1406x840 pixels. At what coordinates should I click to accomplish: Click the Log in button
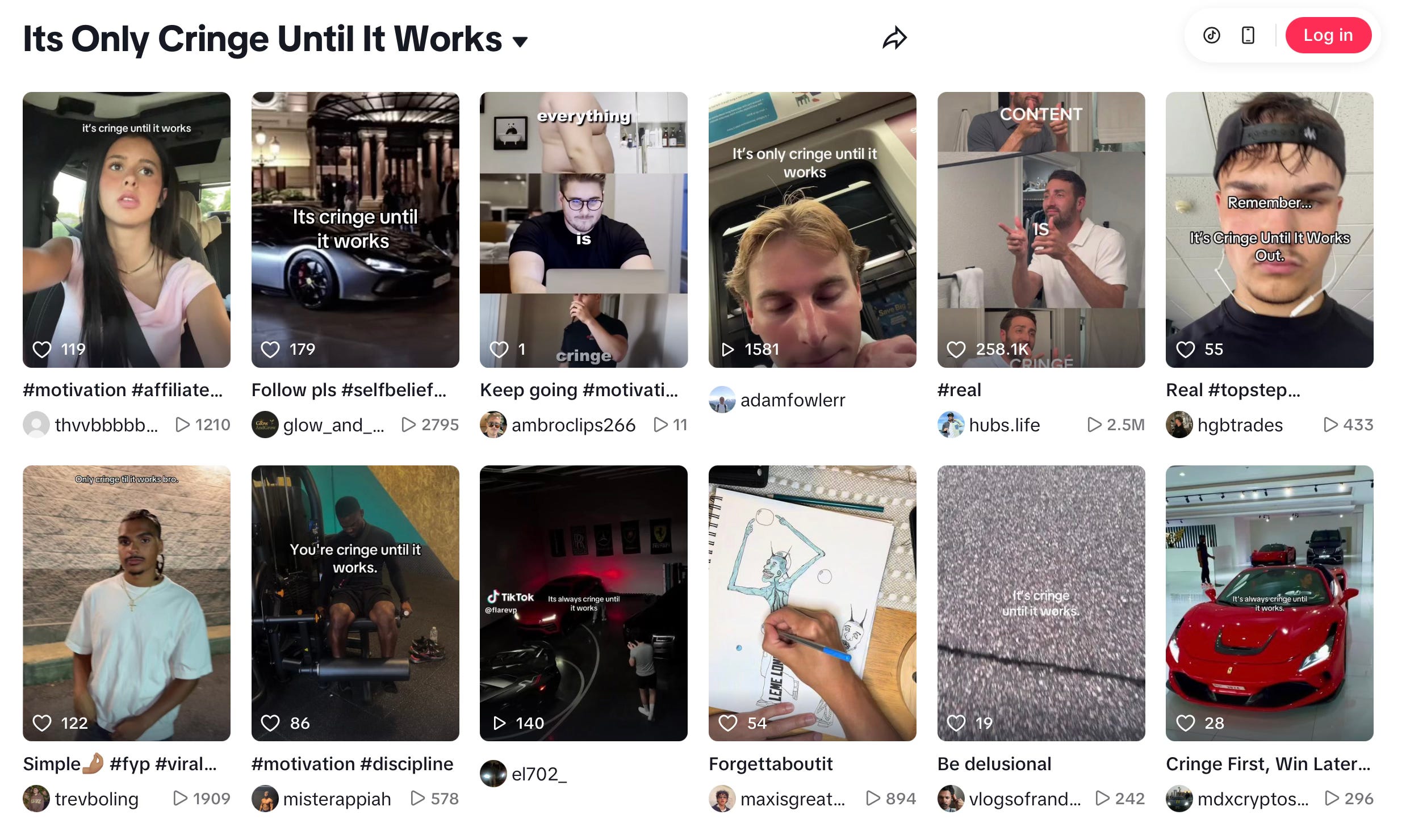pyautogui.click(x=1328, y=35)
